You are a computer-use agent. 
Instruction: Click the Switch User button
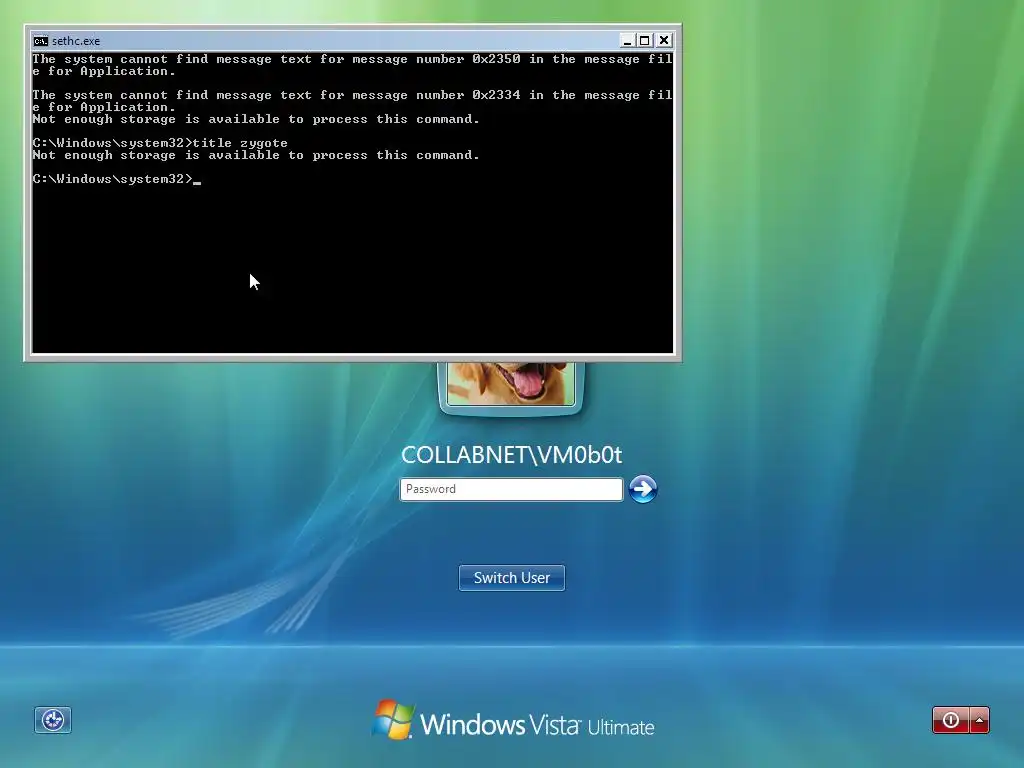512,578
